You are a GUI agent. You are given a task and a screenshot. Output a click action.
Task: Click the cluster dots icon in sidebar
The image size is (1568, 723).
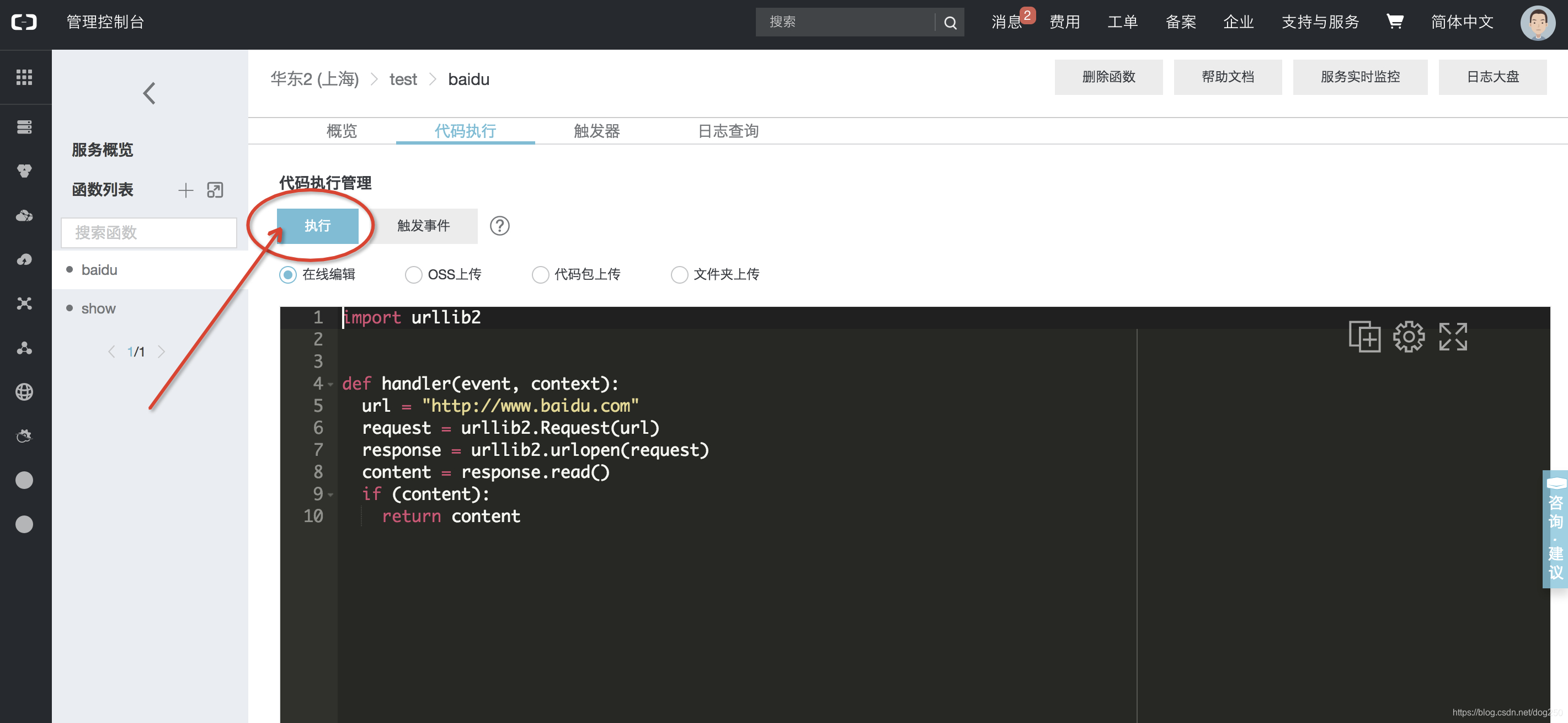(24, 348)
